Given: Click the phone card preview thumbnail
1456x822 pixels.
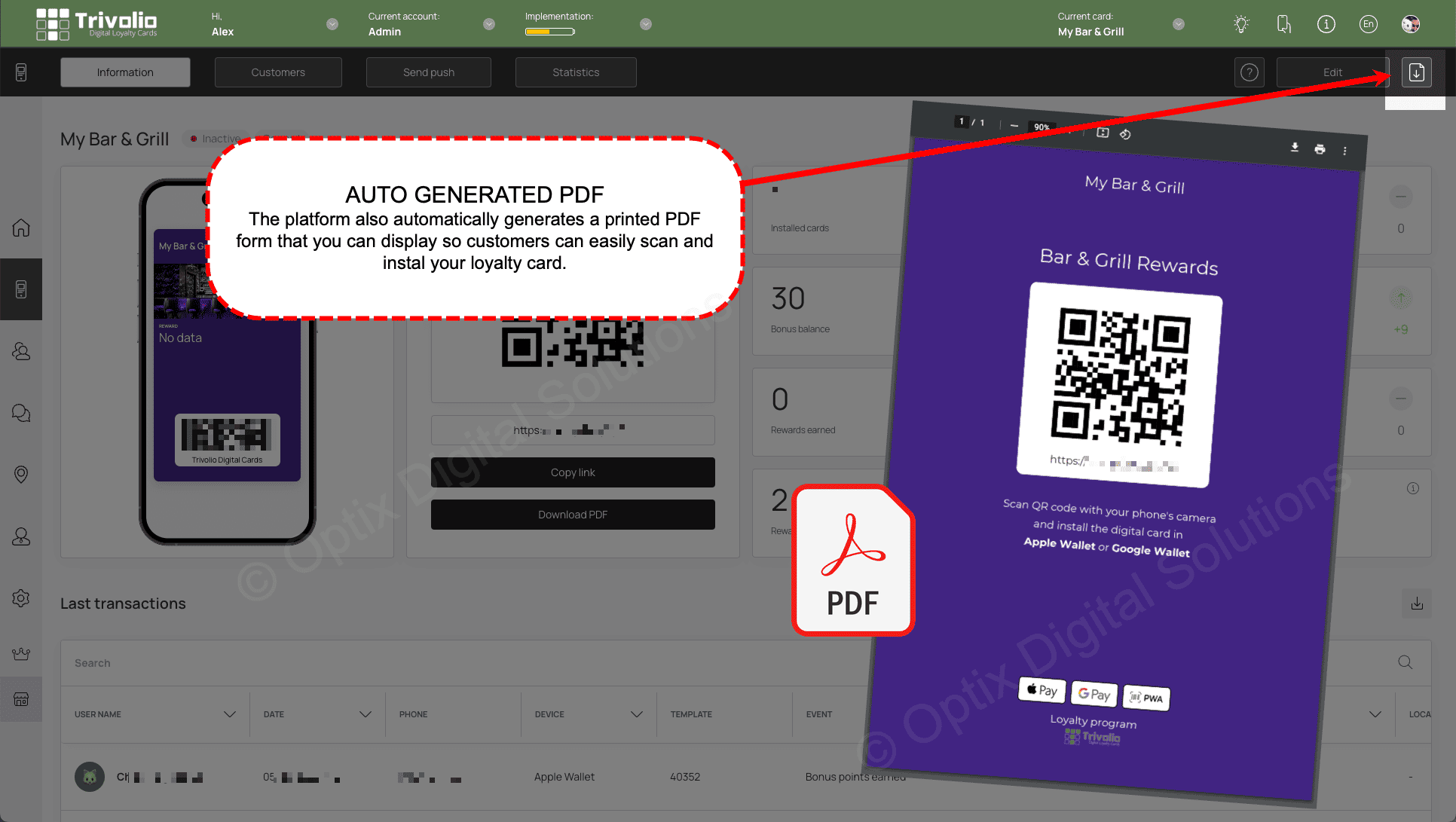Looking at the screenshot, I should pyautogui.click(x=228, y=362).
